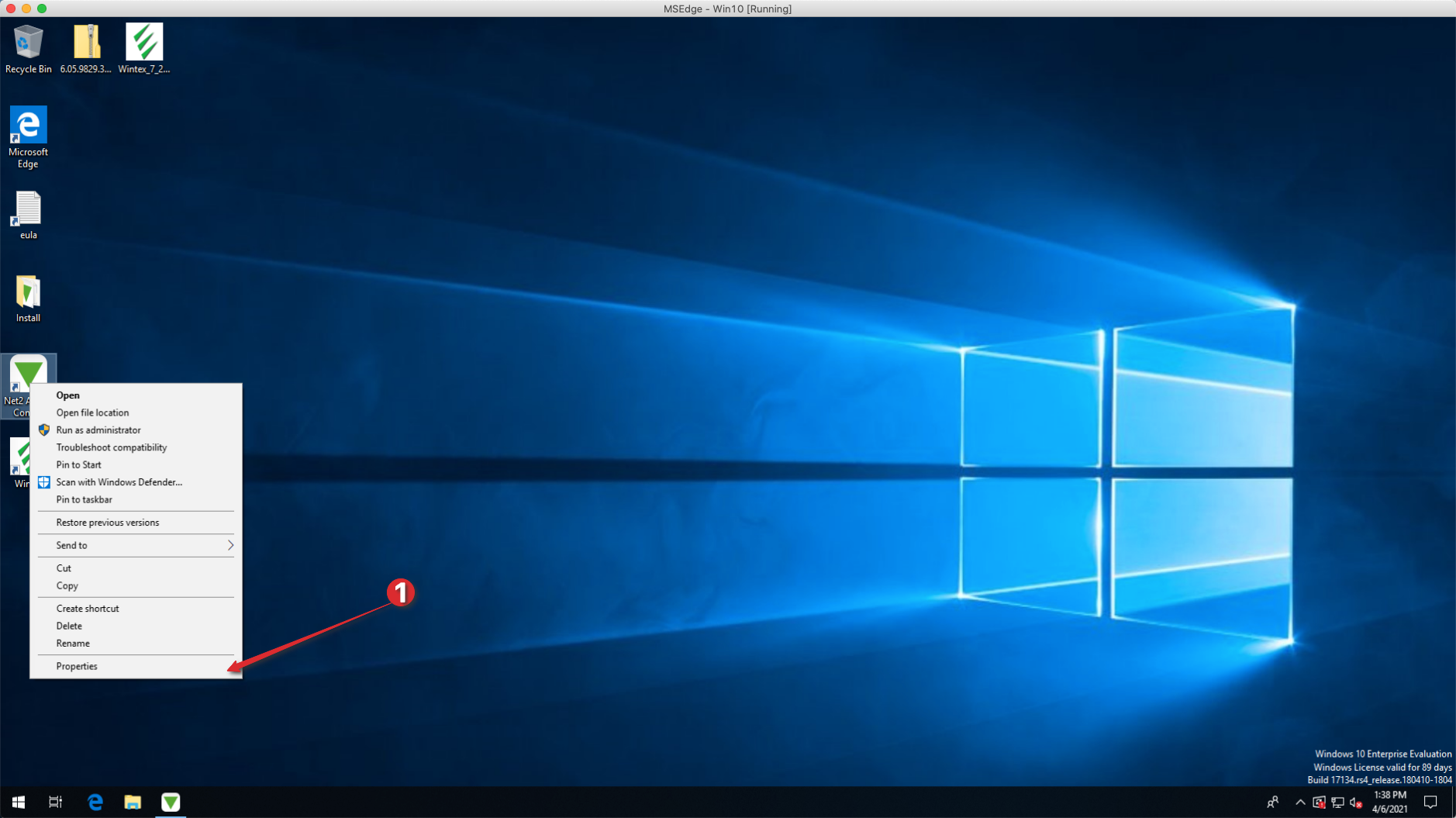Open the 6.05.9829.3 zipped folder
Screen dimensions: 1456x818
pyautogui.click(x=85, y=43)
